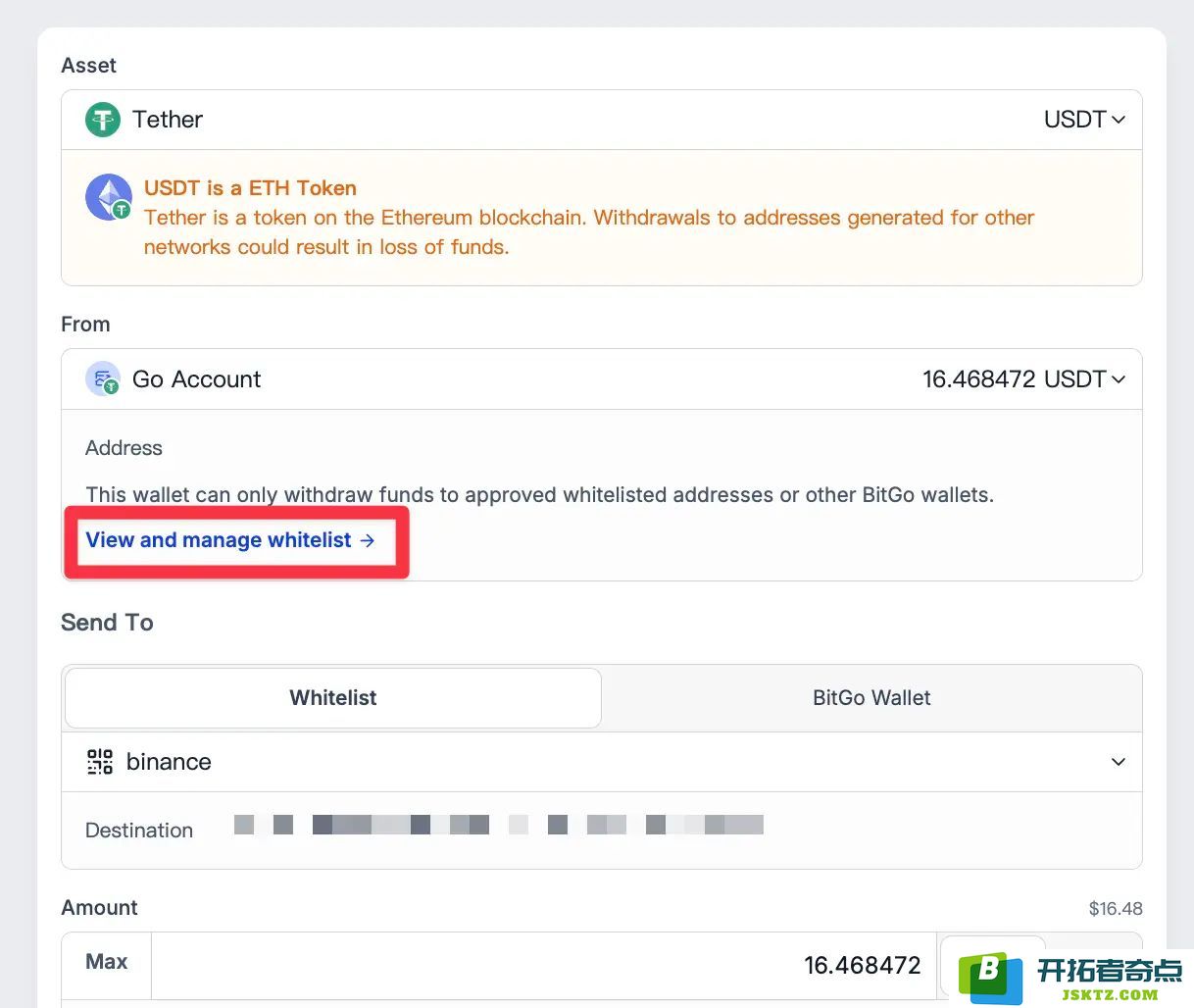Click the Asset label
The width and height of the screenshot is (1194, 1008).
88,66
